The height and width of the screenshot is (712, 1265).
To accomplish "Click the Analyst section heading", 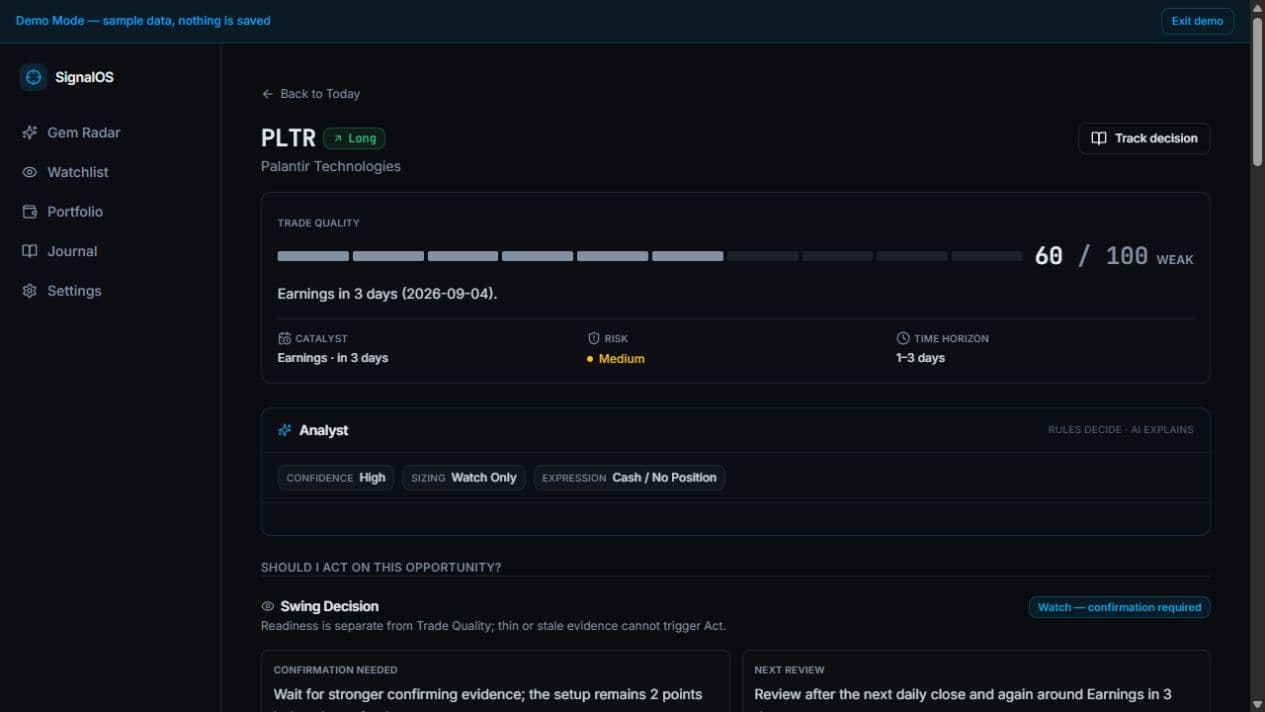I will [324, 430].
